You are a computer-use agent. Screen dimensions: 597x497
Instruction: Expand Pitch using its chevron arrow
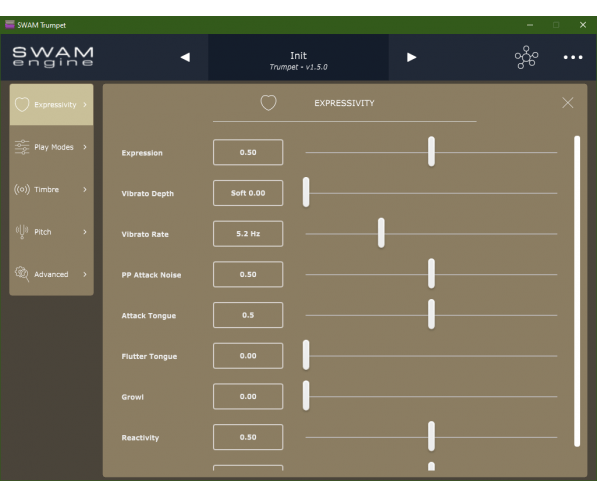pyautogui.click(x=85, y=232)
